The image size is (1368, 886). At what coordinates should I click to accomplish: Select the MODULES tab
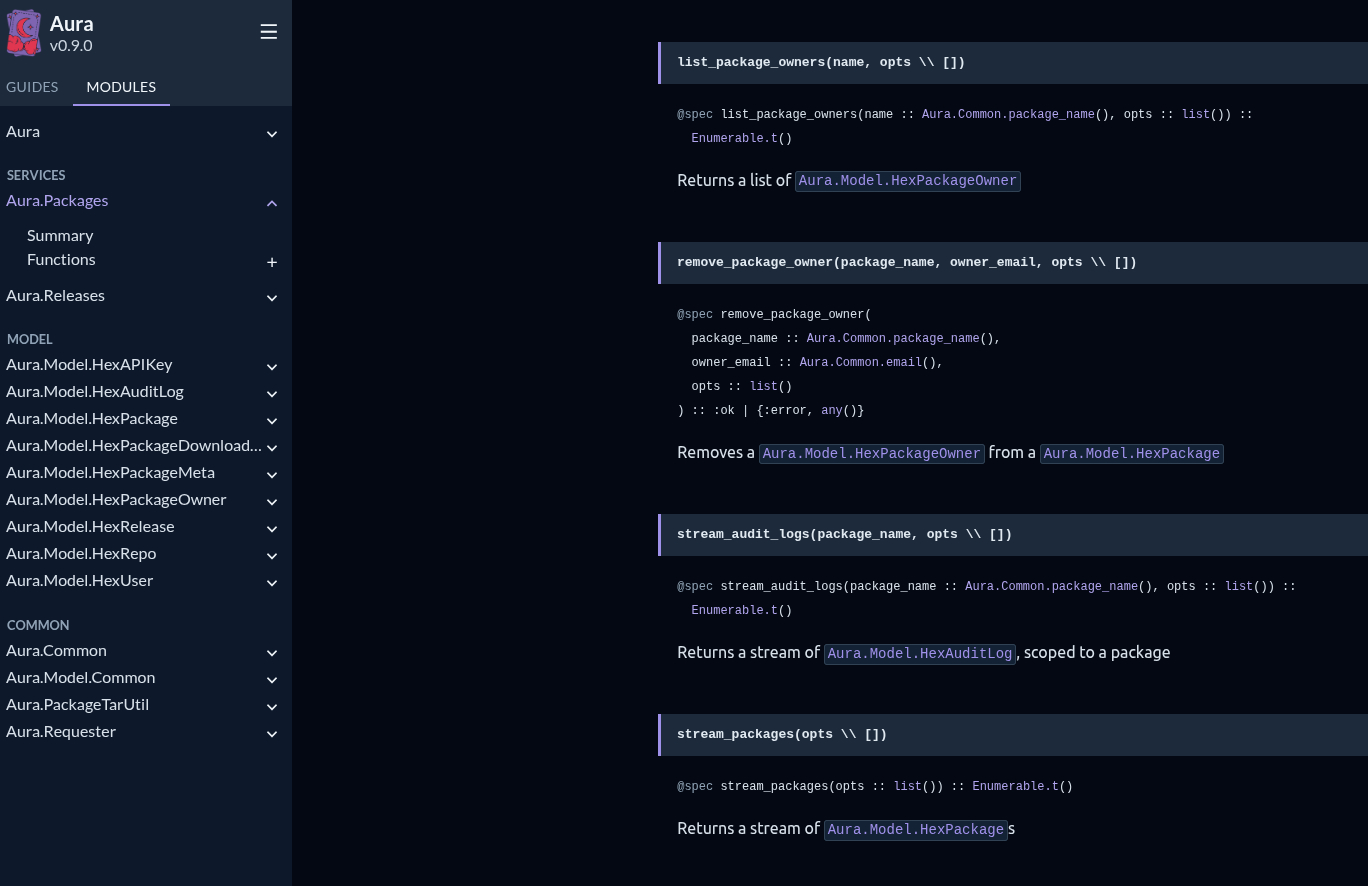(x=121, y=87)
